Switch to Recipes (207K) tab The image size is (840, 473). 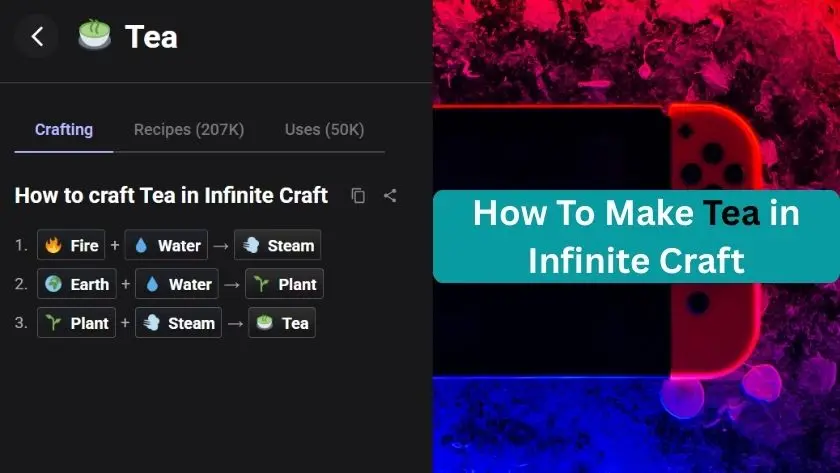[189, 130]
